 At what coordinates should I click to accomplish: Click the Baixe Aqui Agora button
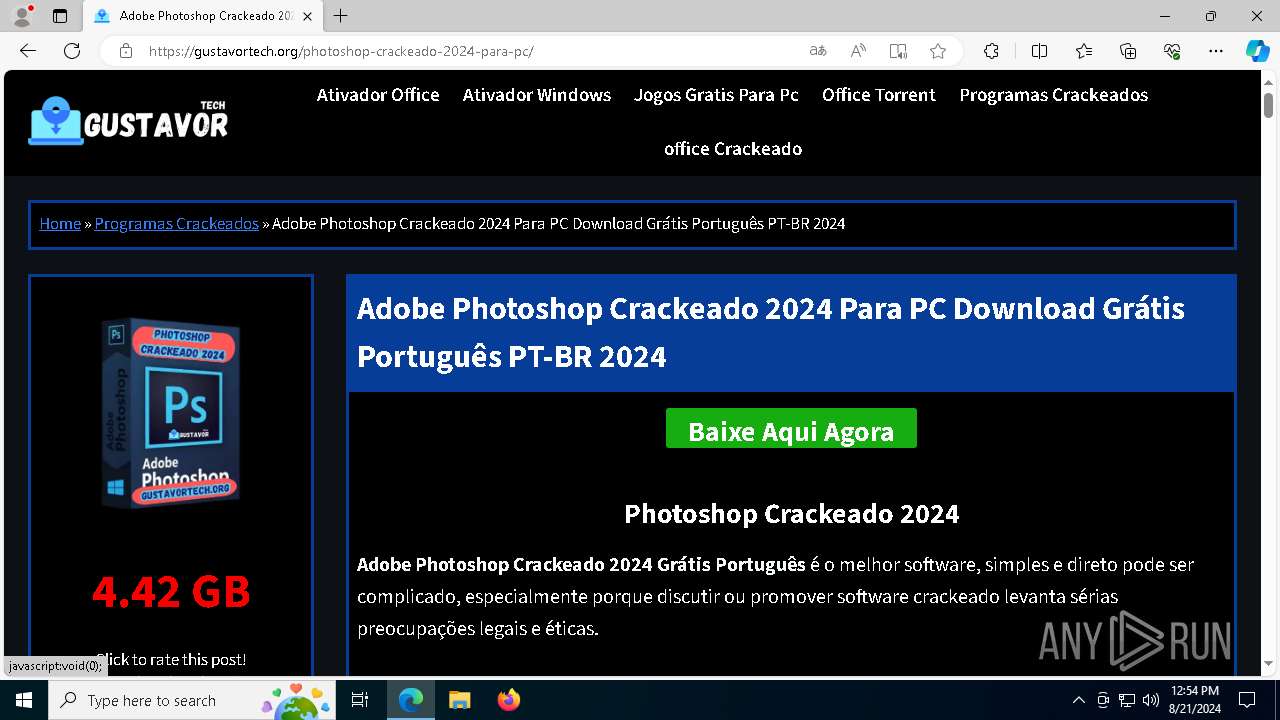coord(791,428)
